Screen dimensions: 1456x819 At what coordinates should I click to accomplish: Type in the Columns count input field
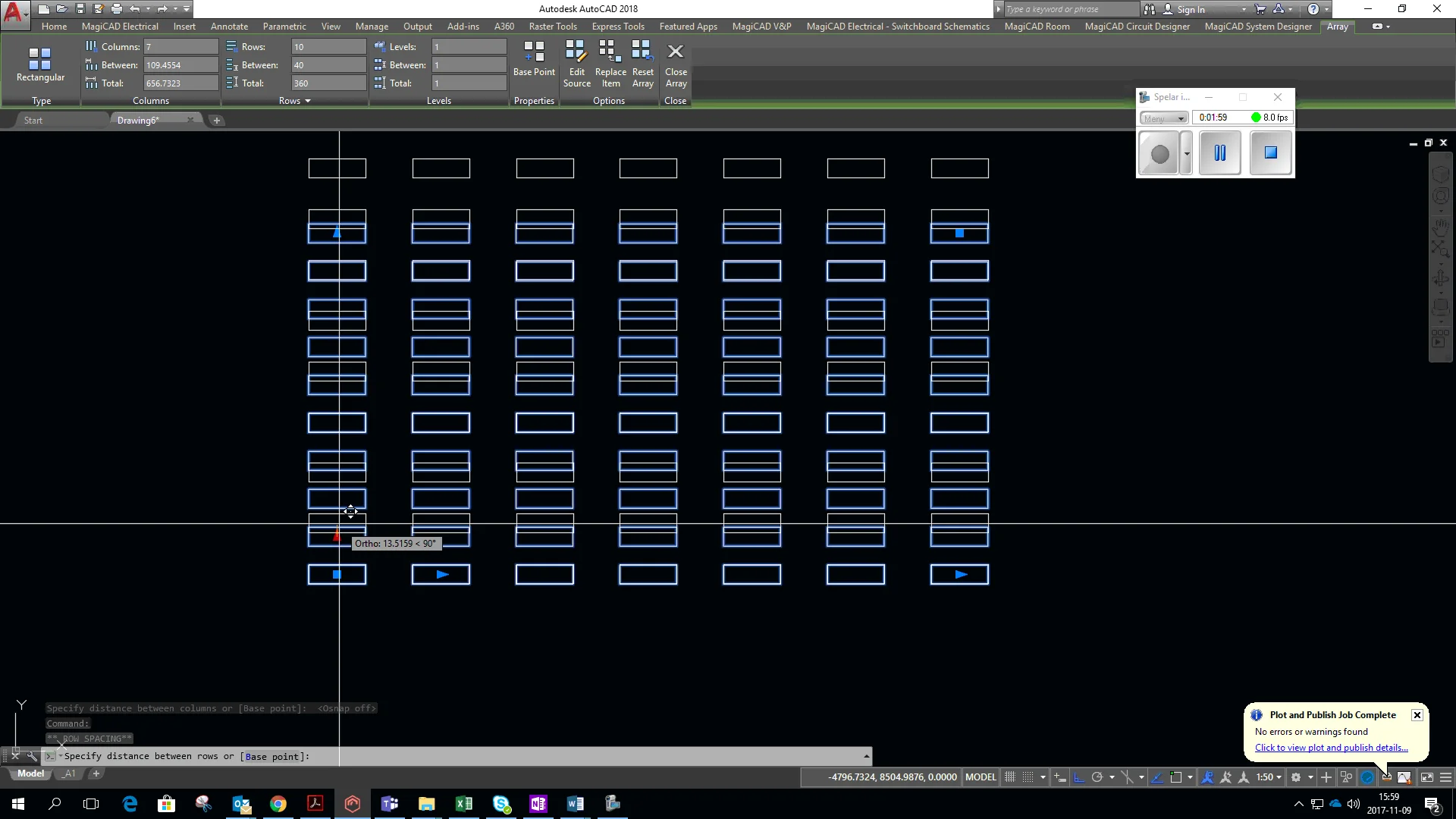[x=180, y=46]
